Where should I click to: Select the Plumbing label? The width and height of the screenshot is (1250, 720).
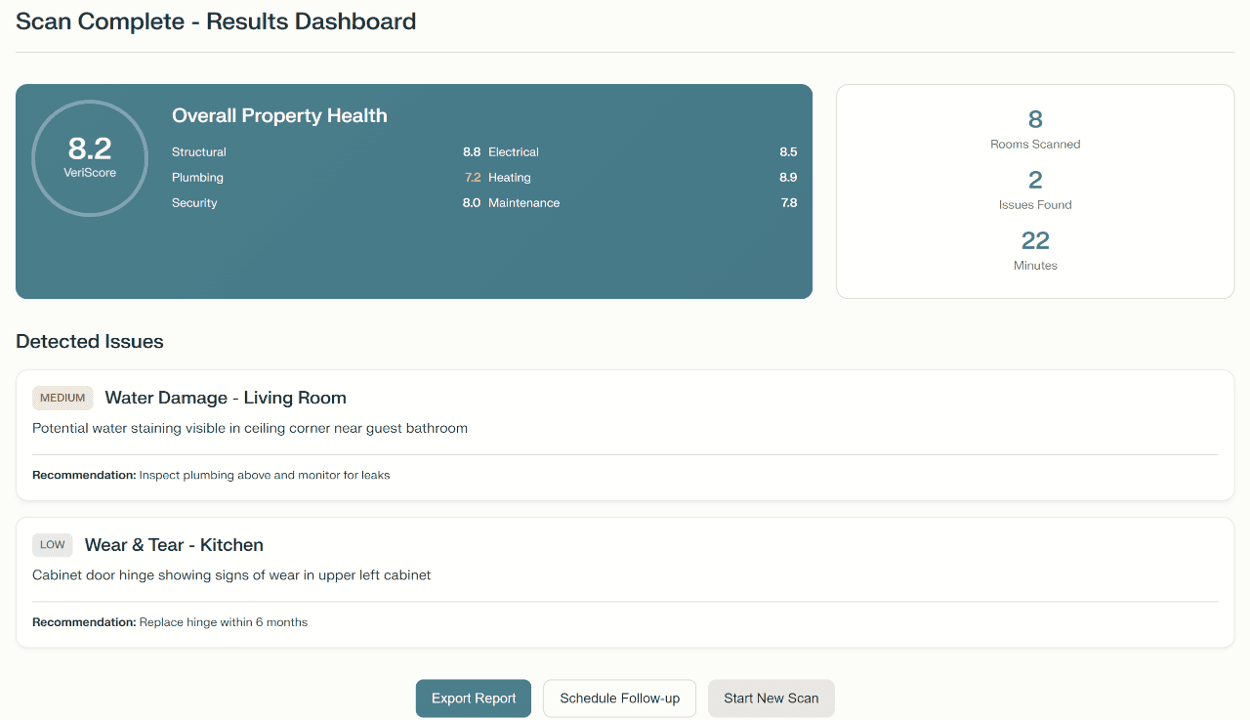click(198, 177)
